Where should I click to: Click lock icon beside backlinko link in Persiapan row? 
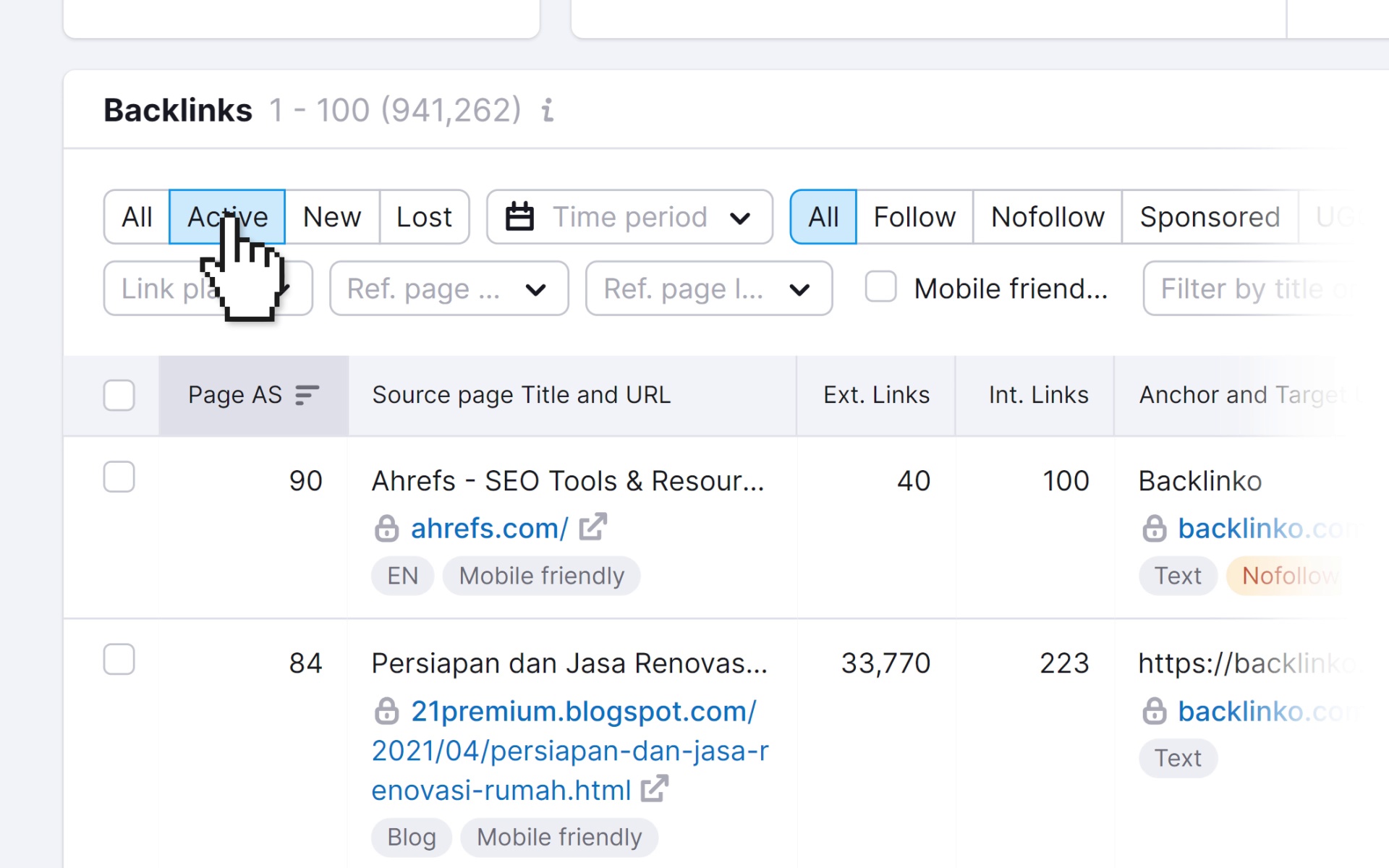pyautogui.click(x=1154, y=711)
